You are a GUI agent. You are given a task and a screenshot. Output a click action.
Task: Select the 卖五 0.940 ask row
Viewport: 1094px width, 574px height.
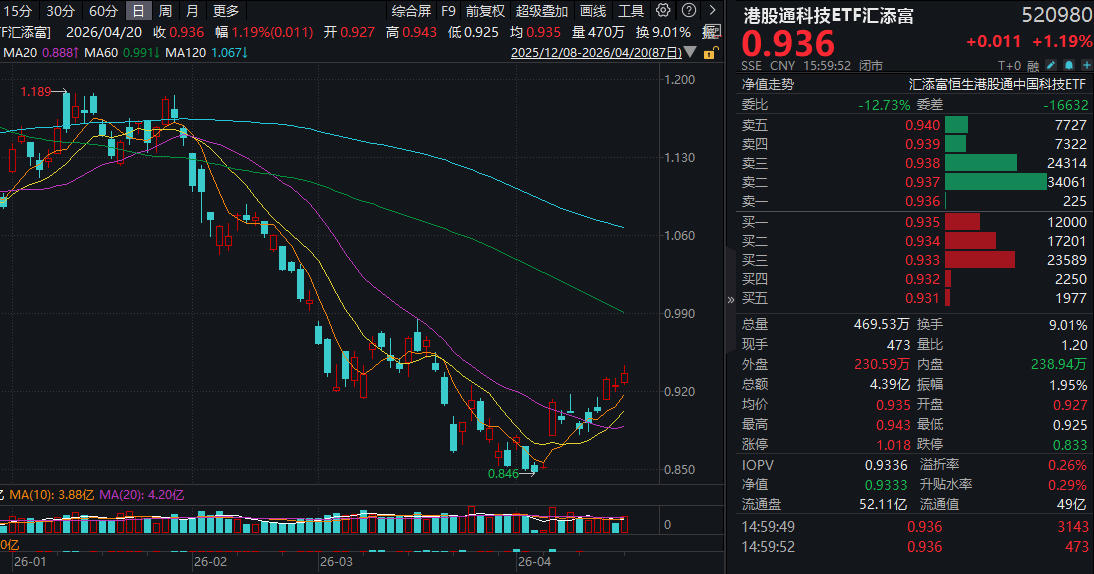914,125
